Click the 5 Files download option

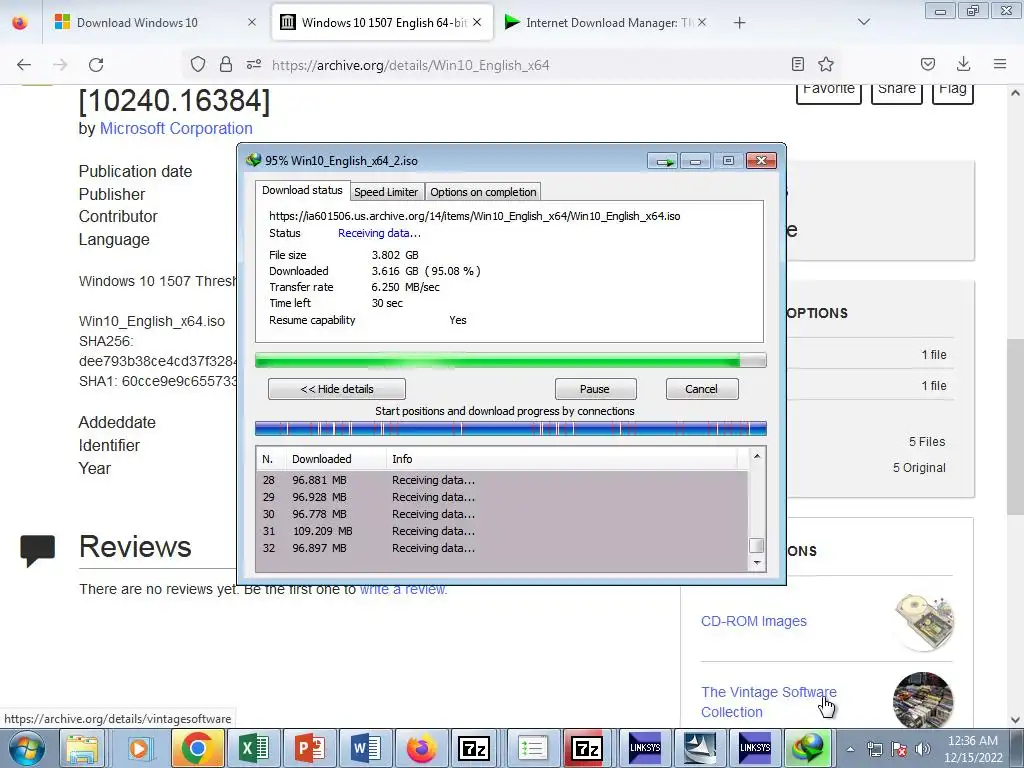tap(927, 442)
